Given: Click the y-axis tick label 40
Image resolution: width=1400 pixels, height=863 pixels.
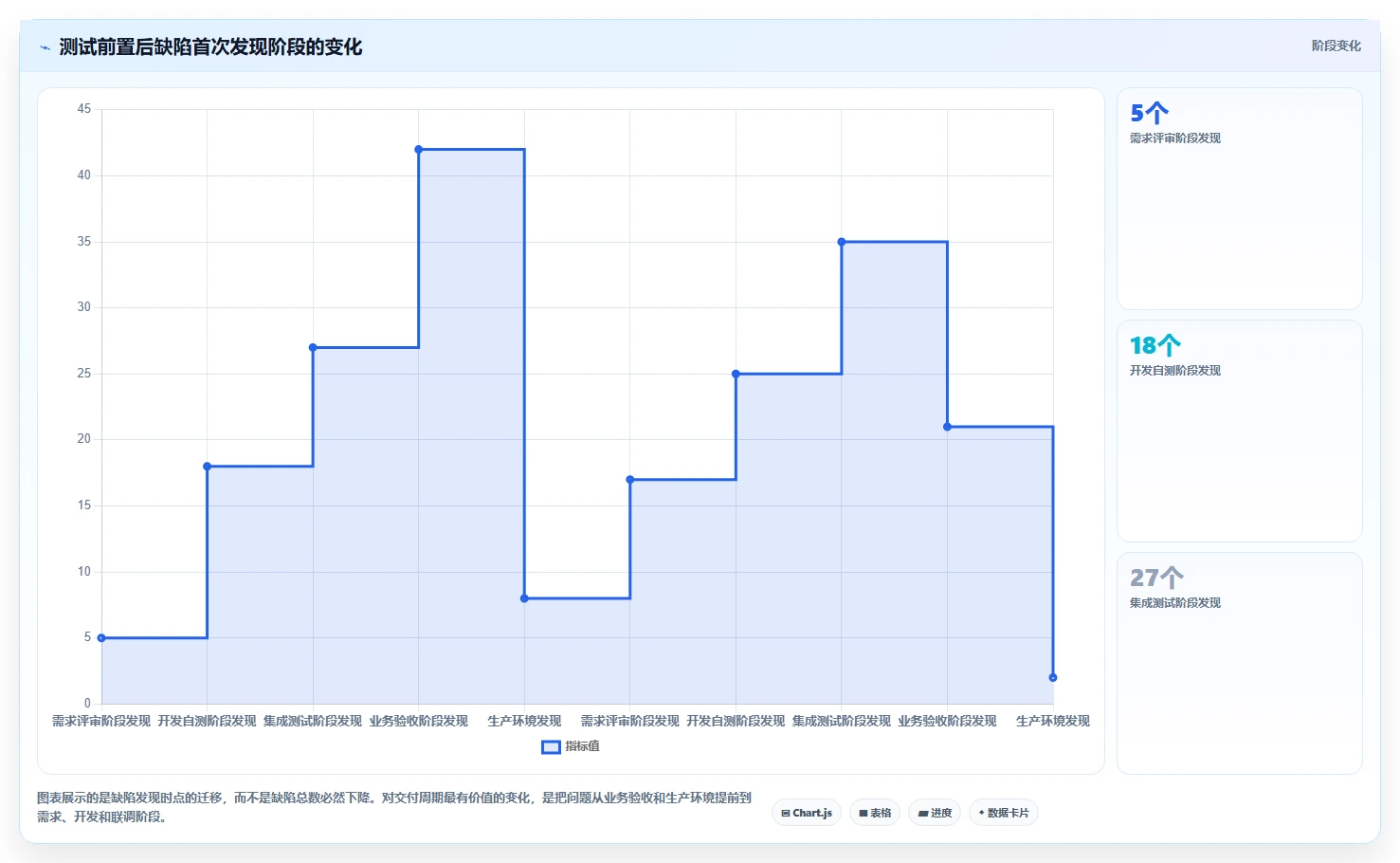Looking at the screenshot, I should click(84, 175).
